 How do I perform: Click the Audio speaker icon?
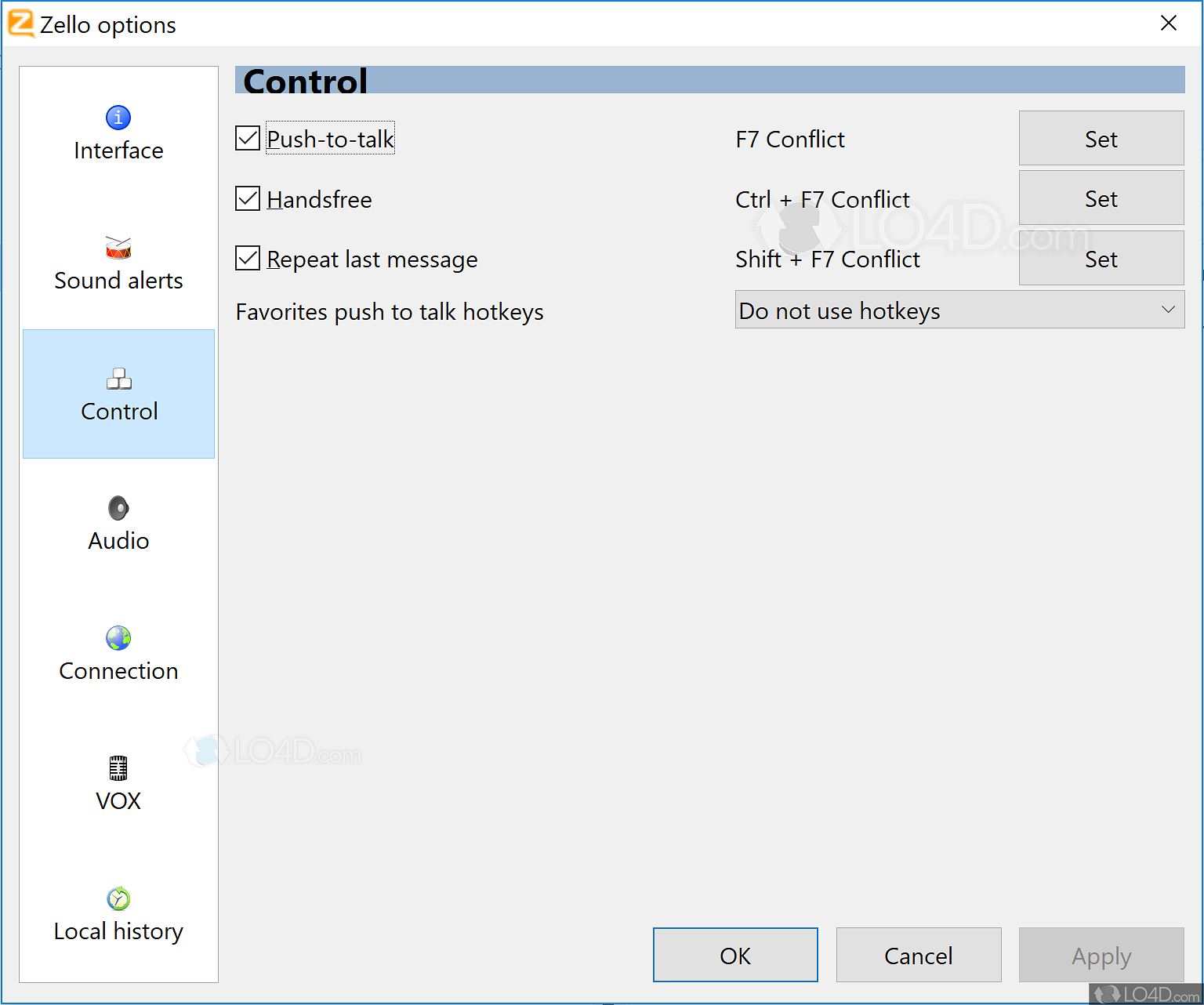(118, 507)
